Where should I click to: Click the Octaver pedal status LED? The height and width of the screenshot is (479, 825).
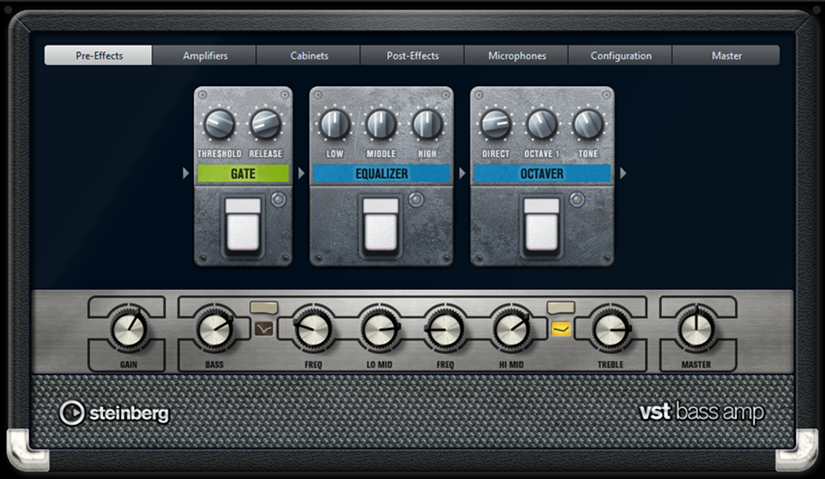tap(577, 199)
